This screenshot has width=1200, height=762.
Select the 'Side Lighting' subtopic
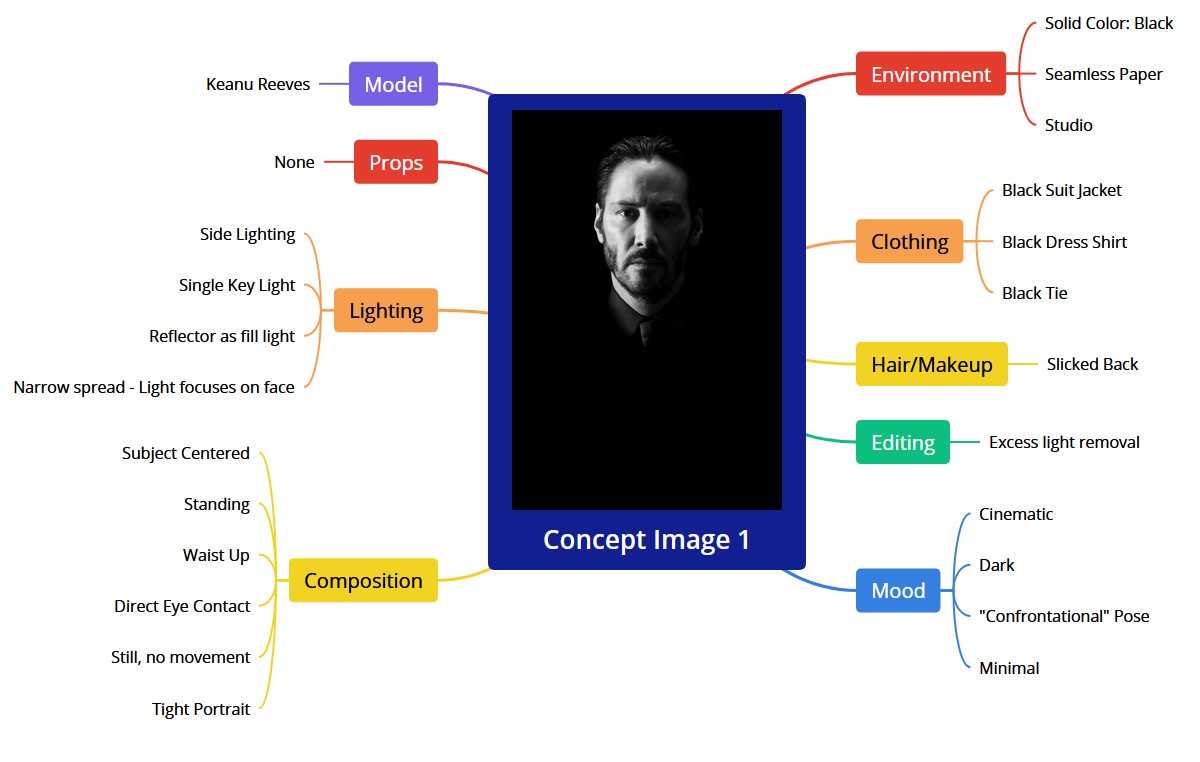pos(247,234)
